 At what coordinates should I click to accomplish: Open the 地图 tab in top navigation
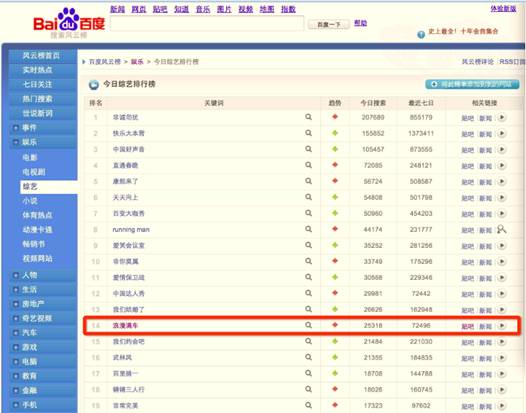coord(267,9)
